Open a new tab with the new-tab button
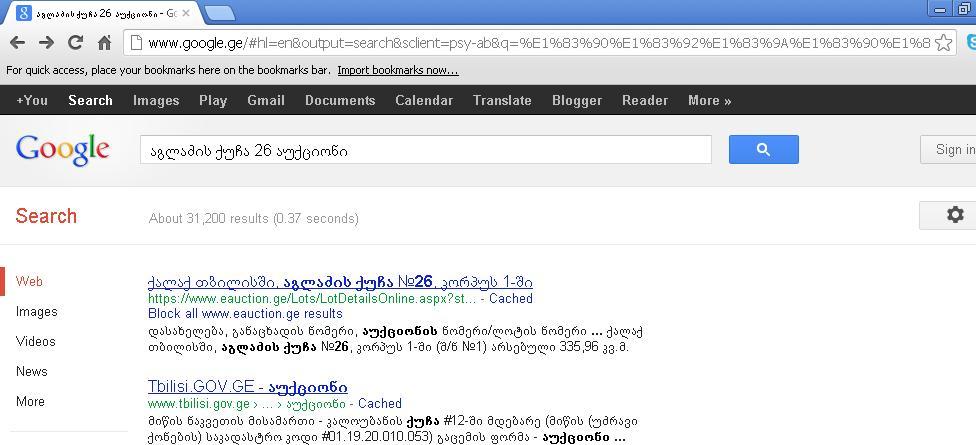976x445 pixels. click(220, 13)
